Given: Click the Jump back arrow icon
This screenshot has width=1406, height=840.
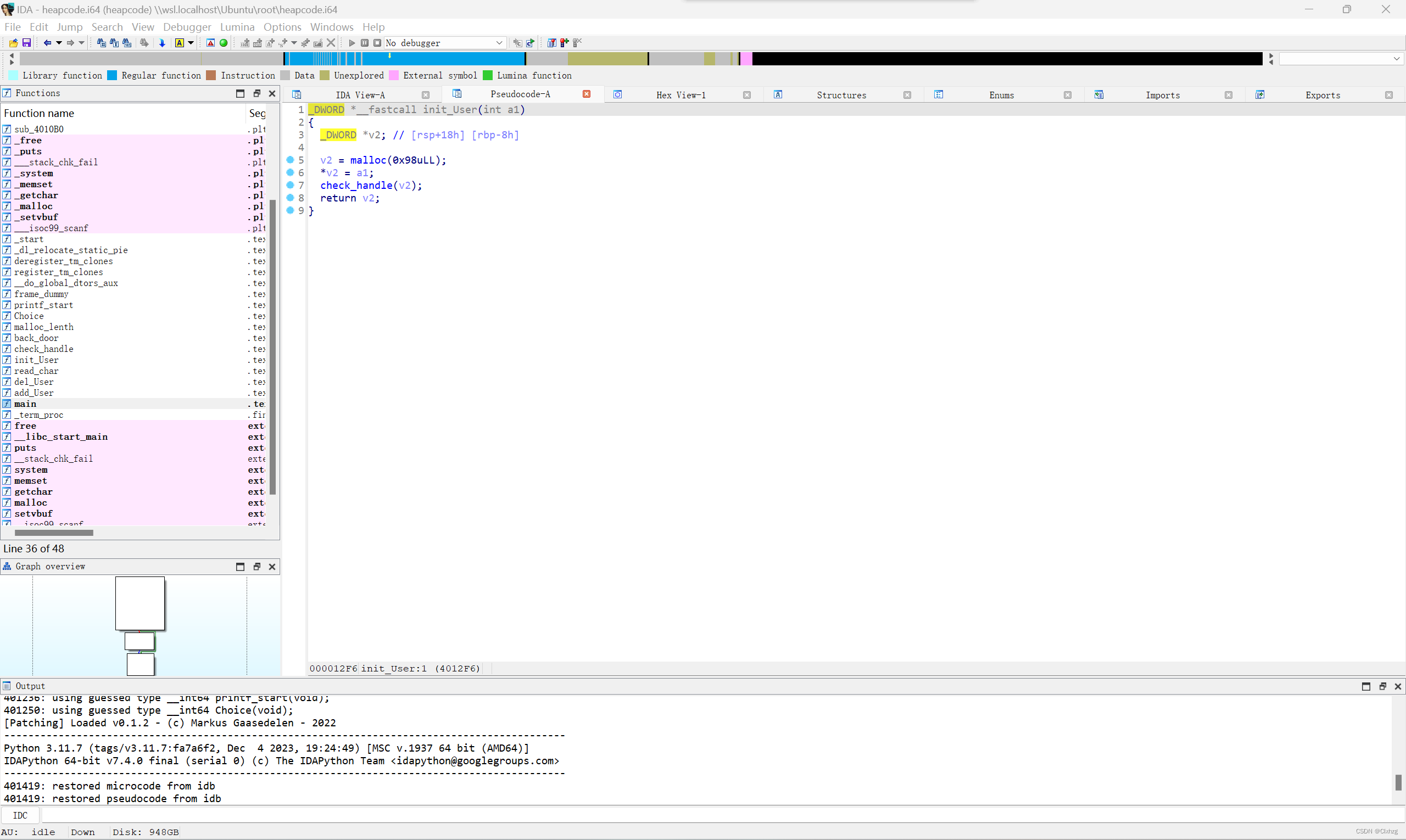Looking at the screenshot, I should (x=48, y=43).
